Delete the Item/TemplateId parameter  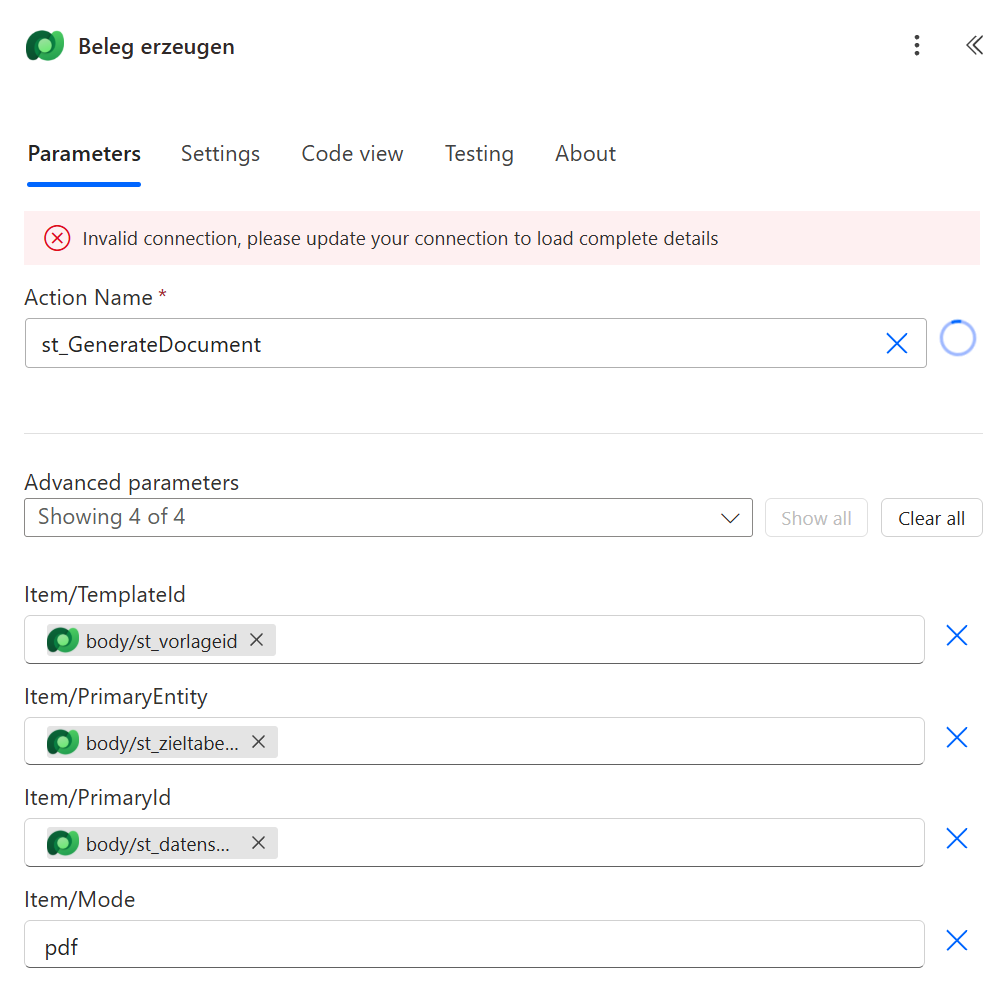pyautogui.click(x=956, y=635)
